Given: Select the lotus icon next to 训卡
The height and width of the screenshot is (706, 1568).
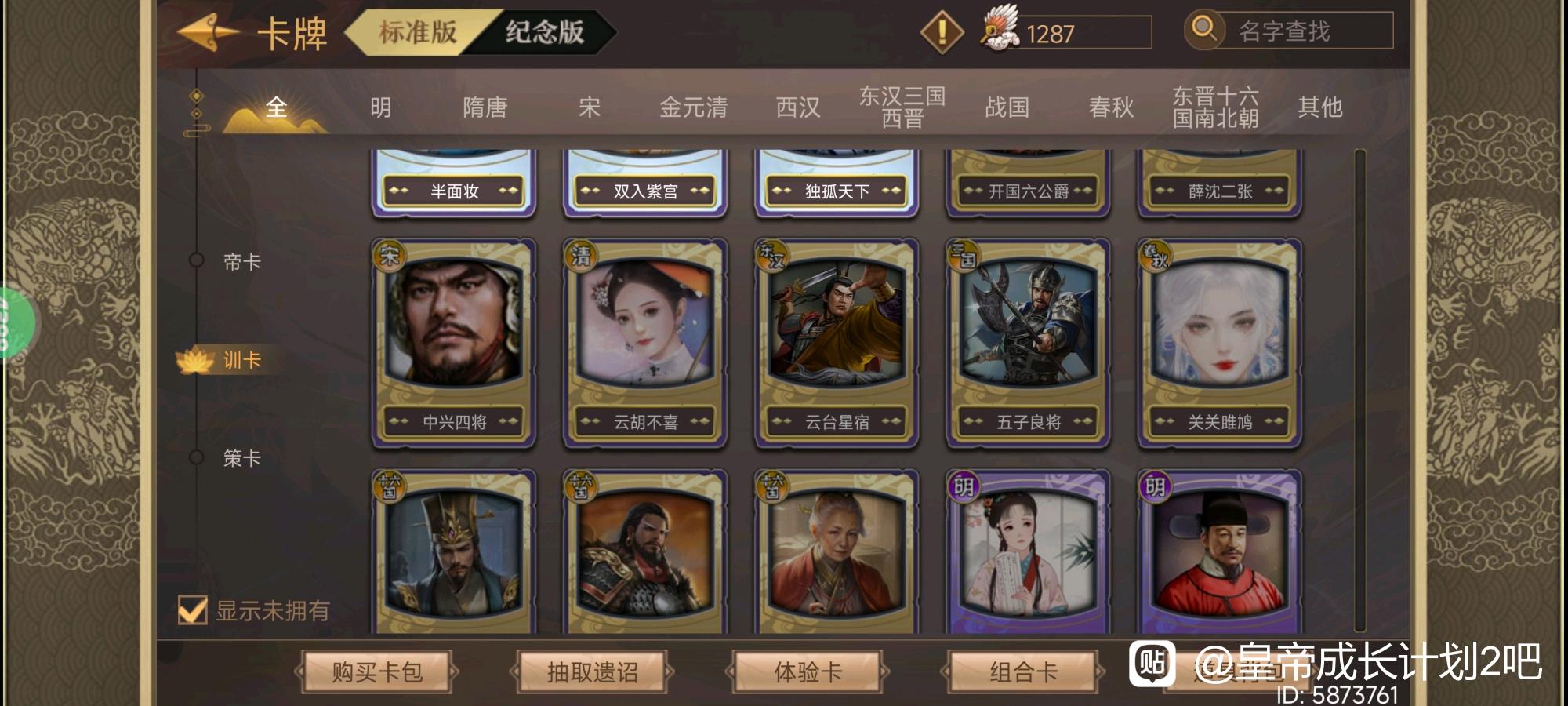Looking at the screenshot, I should (x=194, y=360).
